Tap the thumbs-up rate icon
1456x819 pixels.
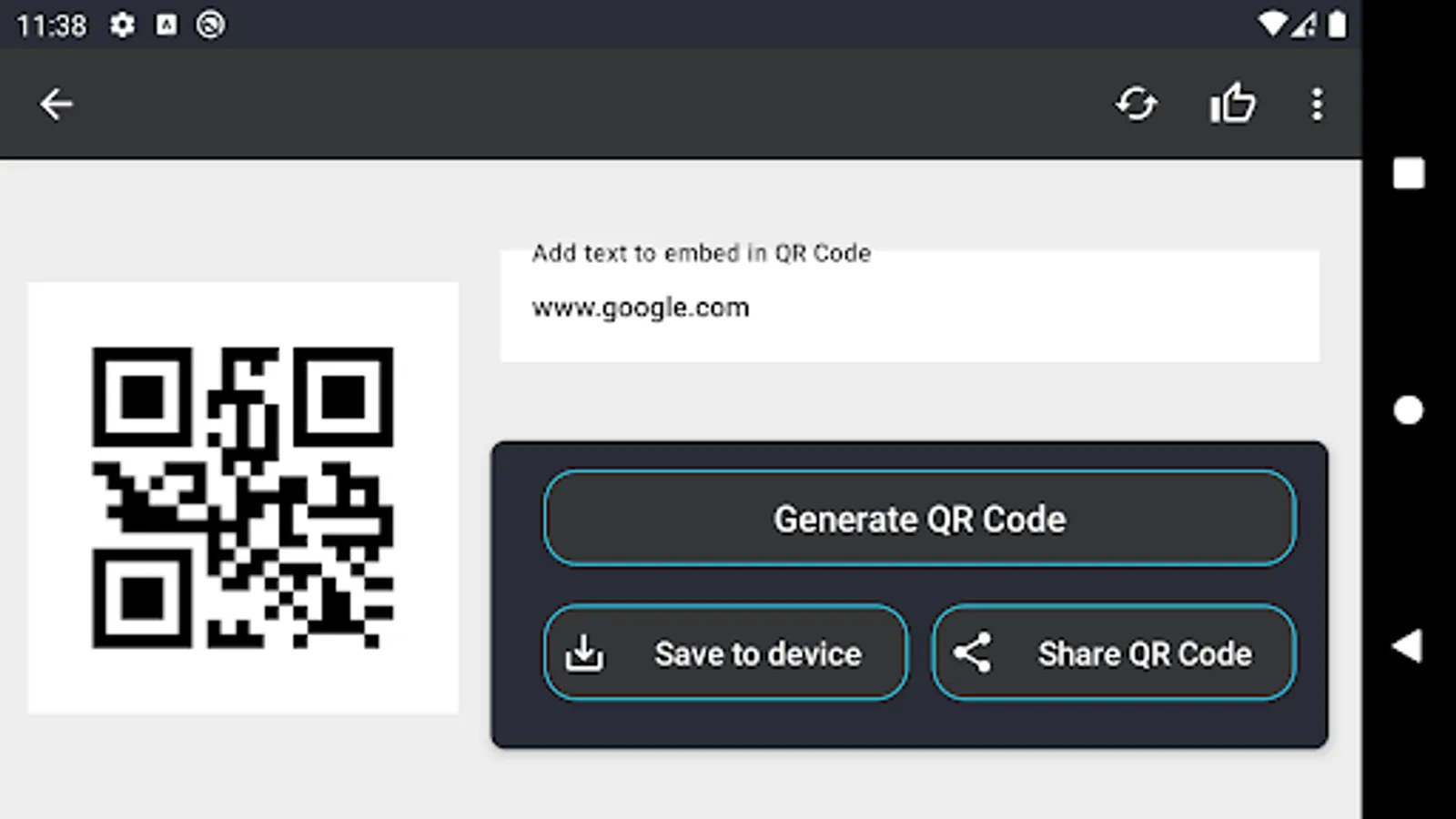[x=1233, y=103]
